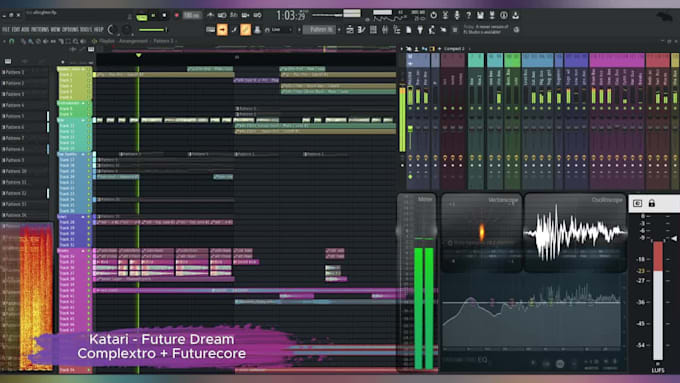Click the red Record button

[x=177, y=16]
